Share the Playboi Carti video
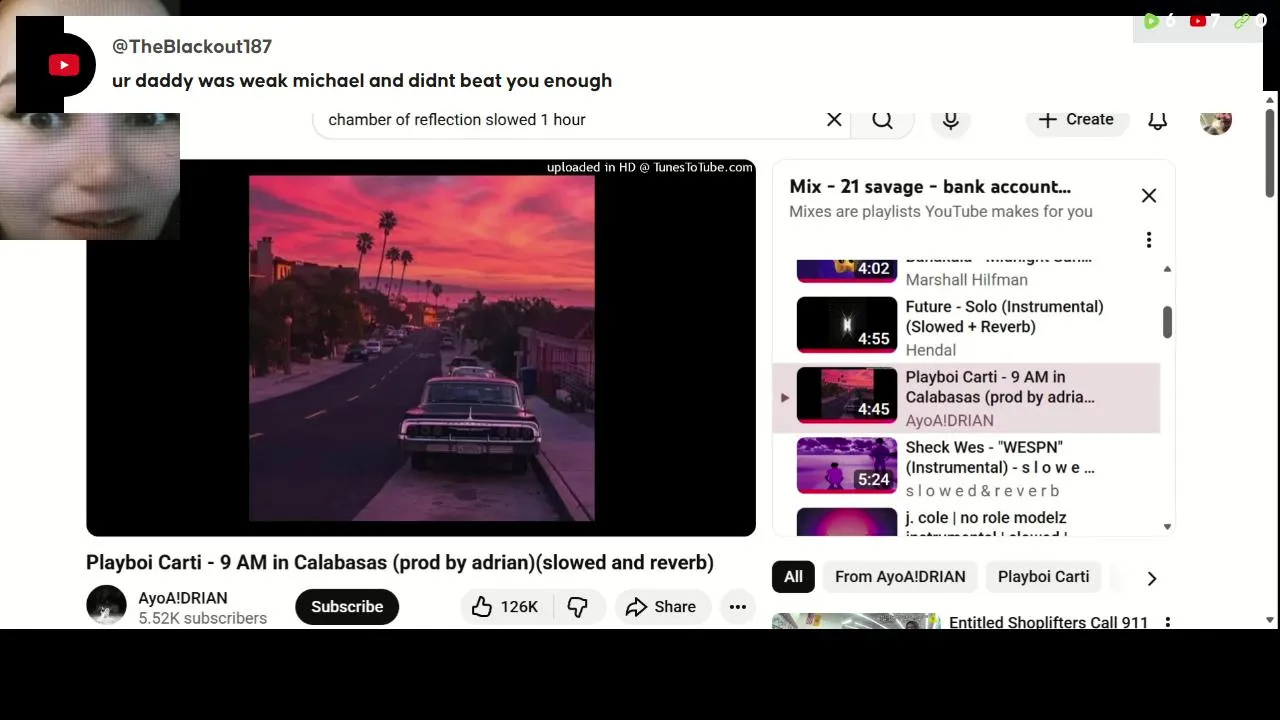 661,607
